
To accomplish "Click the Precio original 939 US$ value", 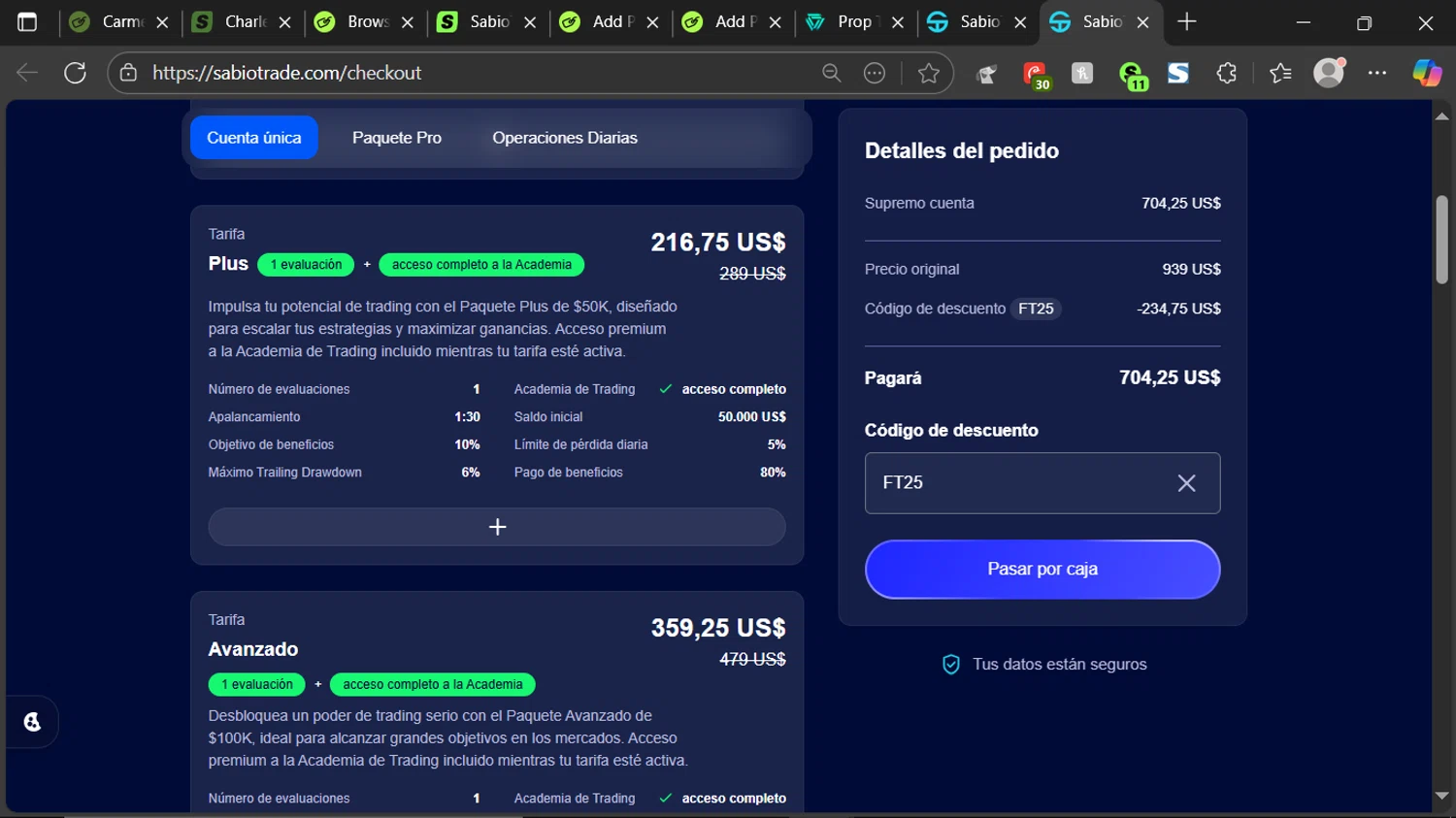I will click(1191, 270).
